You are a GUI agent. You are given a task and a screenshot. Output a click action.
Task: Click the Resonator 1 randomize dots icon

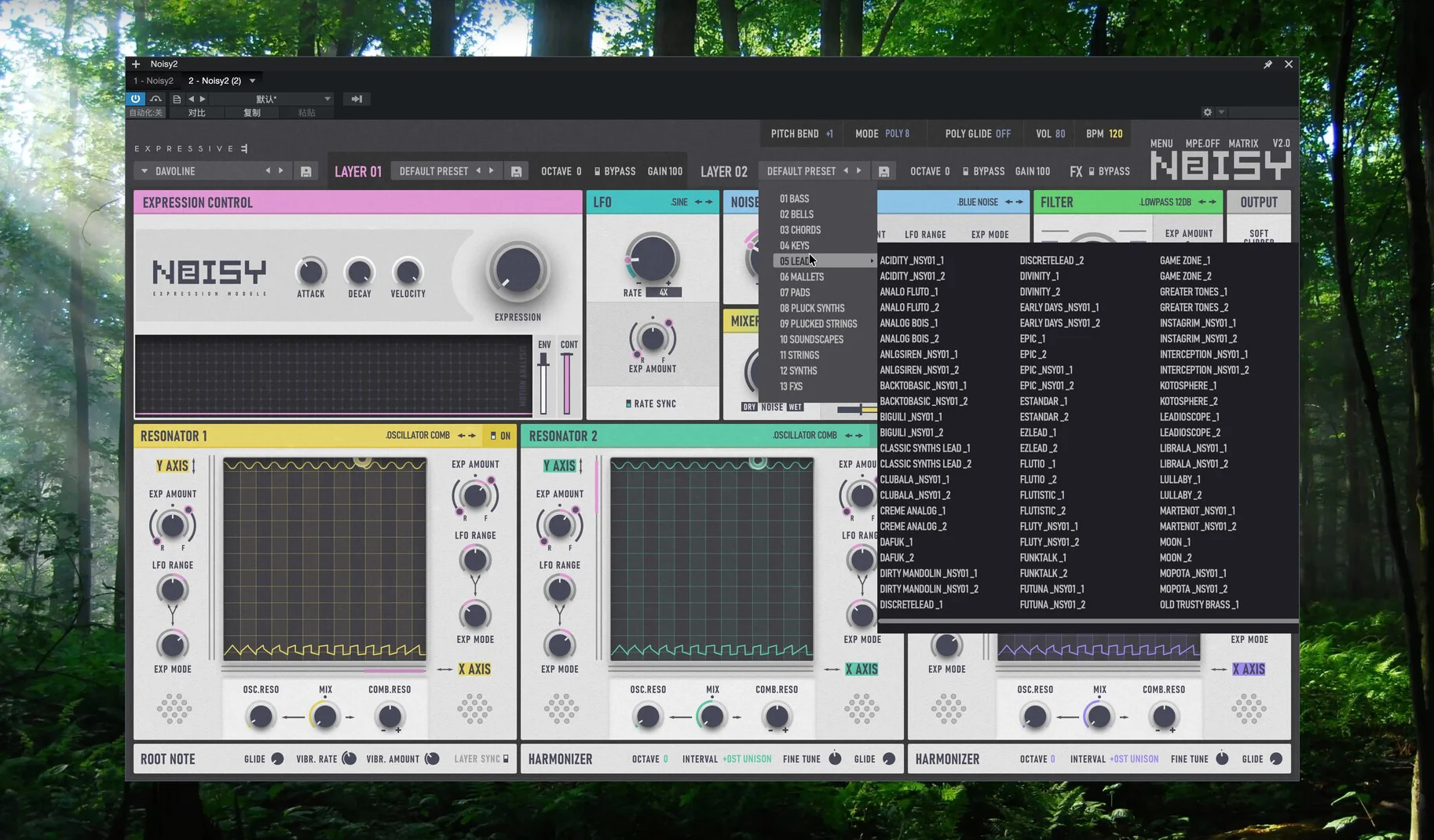[174, 708]
